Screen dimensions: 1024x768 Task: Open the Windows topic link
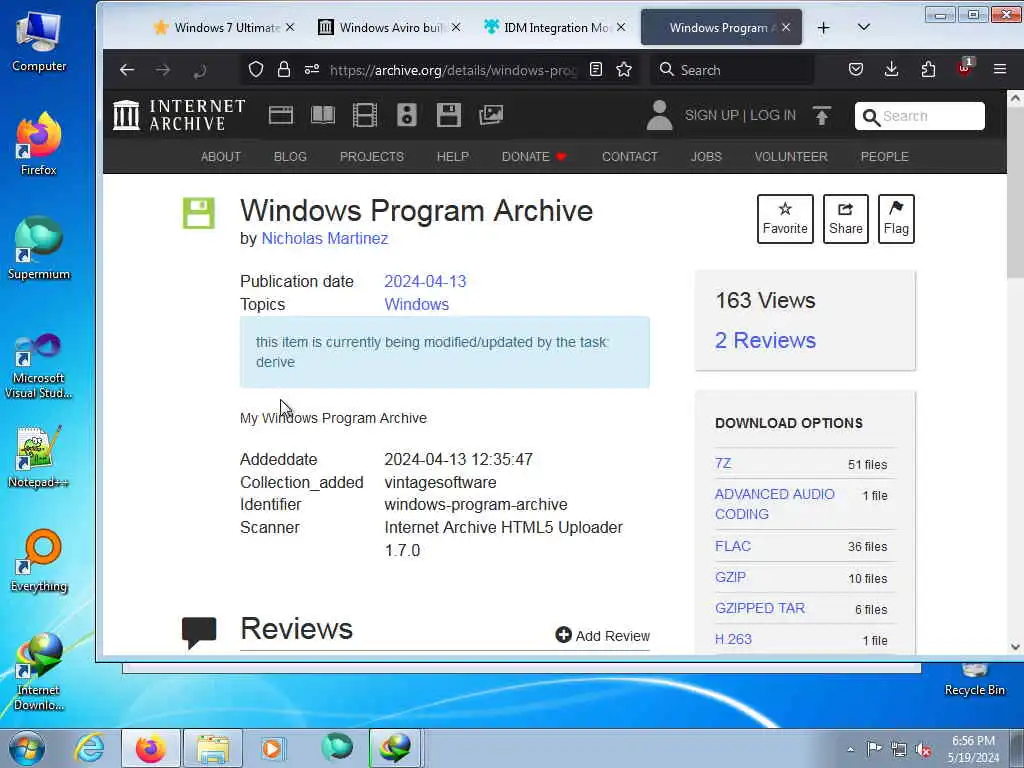point(416,304)
